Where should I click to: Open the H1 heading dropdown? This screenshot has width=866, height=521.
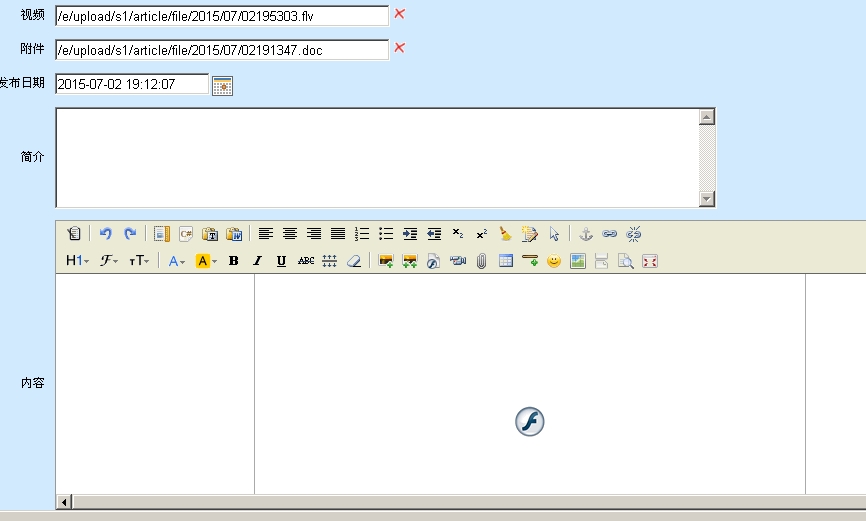tap(77, 261)
